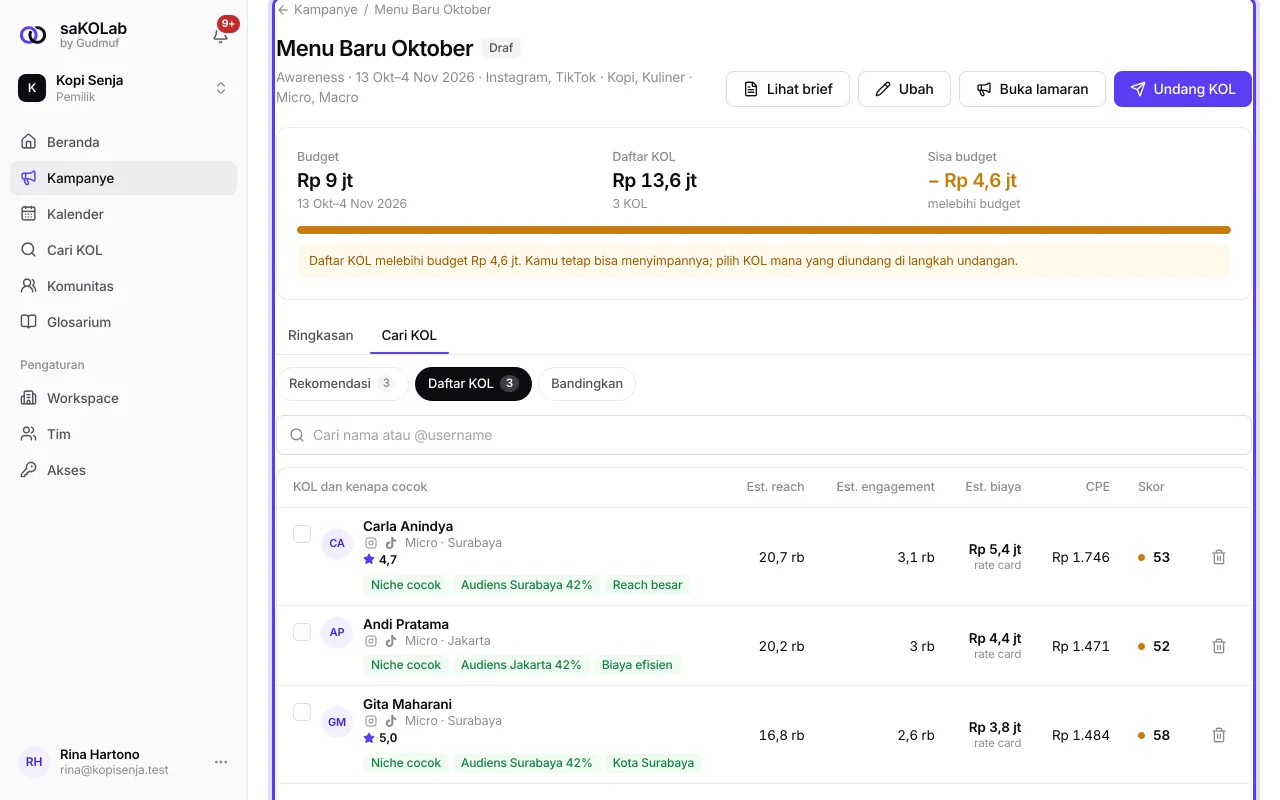Click the Kota Surabaya tag

point(653,763)
